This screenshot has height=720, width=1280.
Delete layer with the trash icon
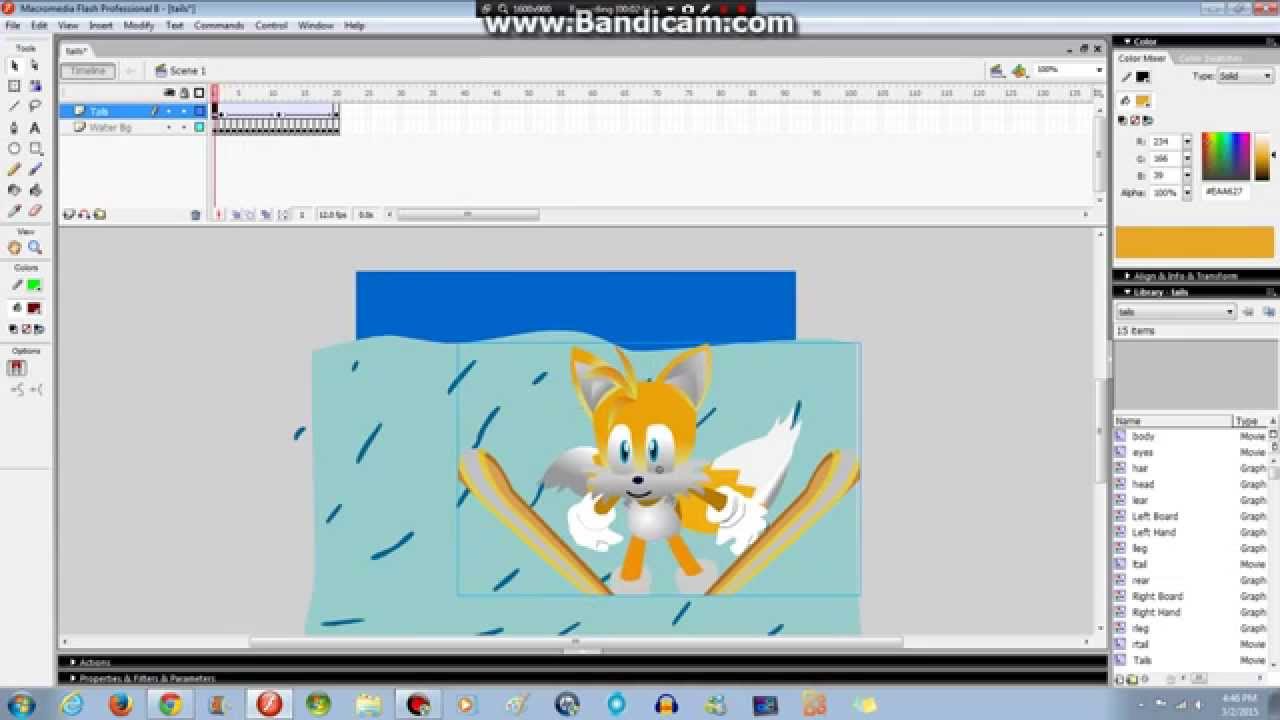click(x=195, y=214)
